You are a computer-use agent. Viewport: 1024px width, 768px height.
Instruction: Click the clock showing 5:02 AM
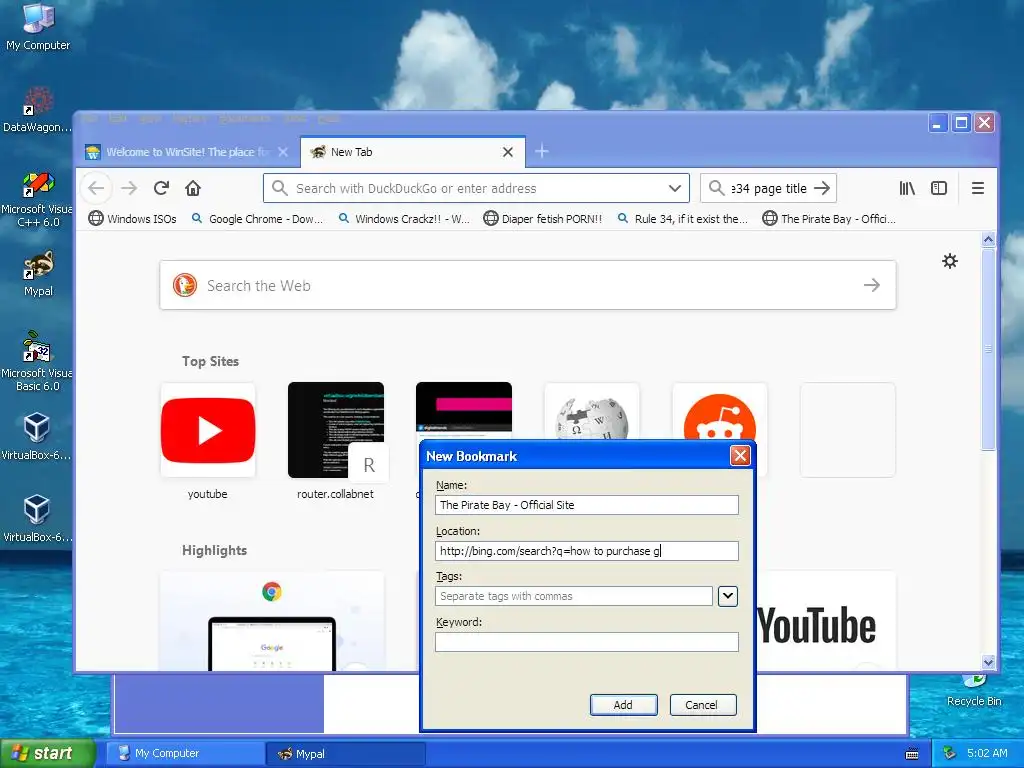(987, 753)
